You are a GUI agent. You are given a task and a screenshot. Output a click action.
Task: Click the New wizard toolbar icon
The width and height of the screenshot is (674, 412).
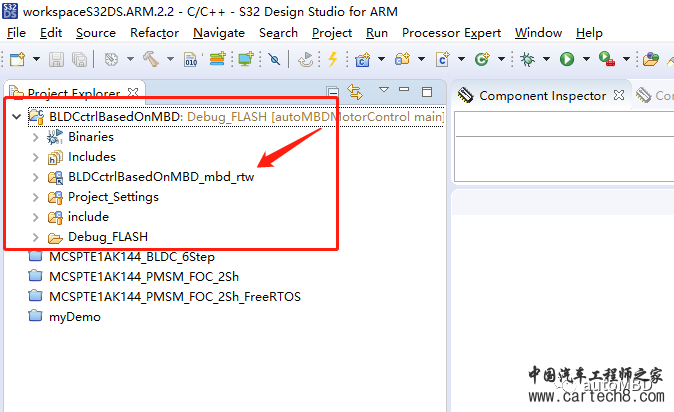pos(17,59)
